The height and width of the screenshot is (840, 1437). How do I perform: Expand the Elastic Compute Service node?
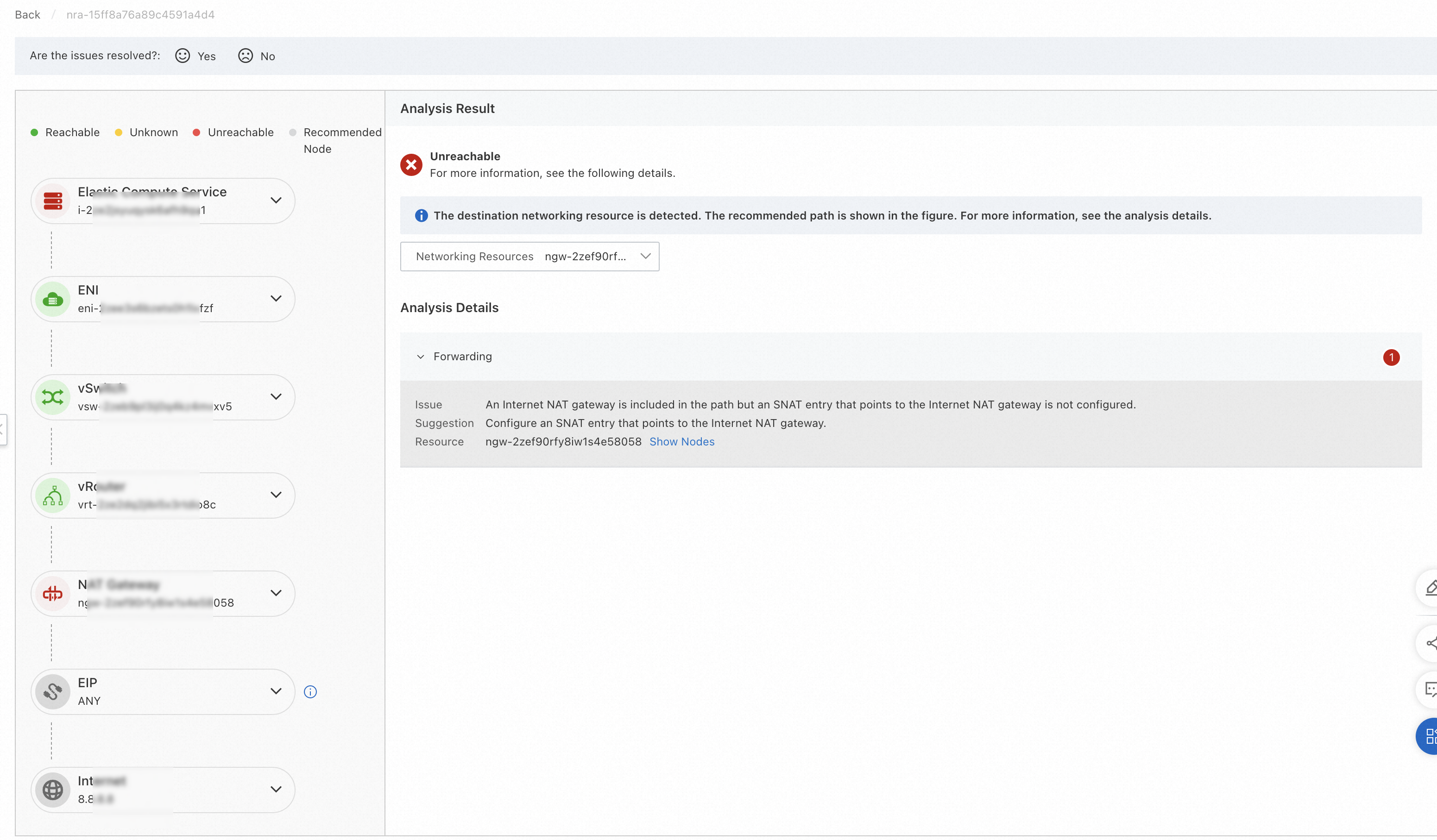pyautogui.click(x=276, y=201)
